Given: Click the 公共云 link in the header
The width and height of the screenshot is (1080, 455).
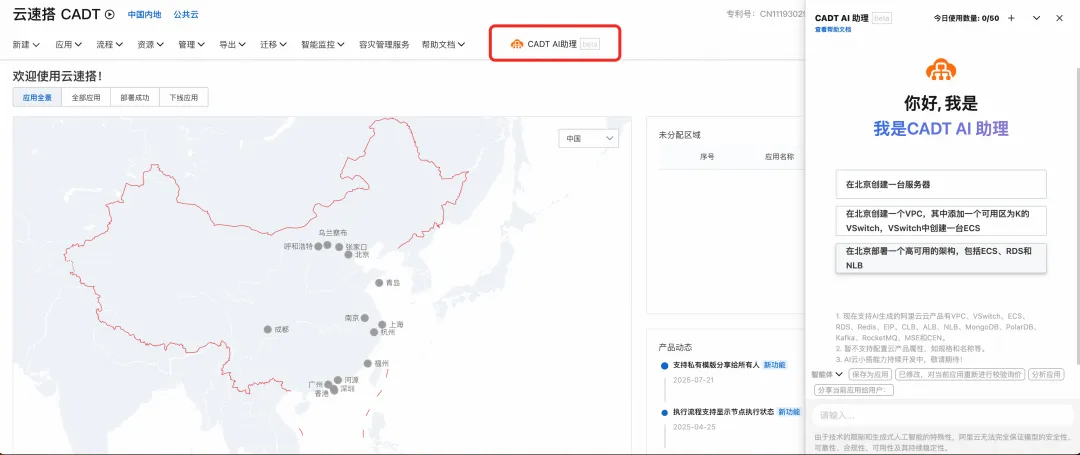Looking at the screenshot, I should pyautogui.click(x=186, y=14).
